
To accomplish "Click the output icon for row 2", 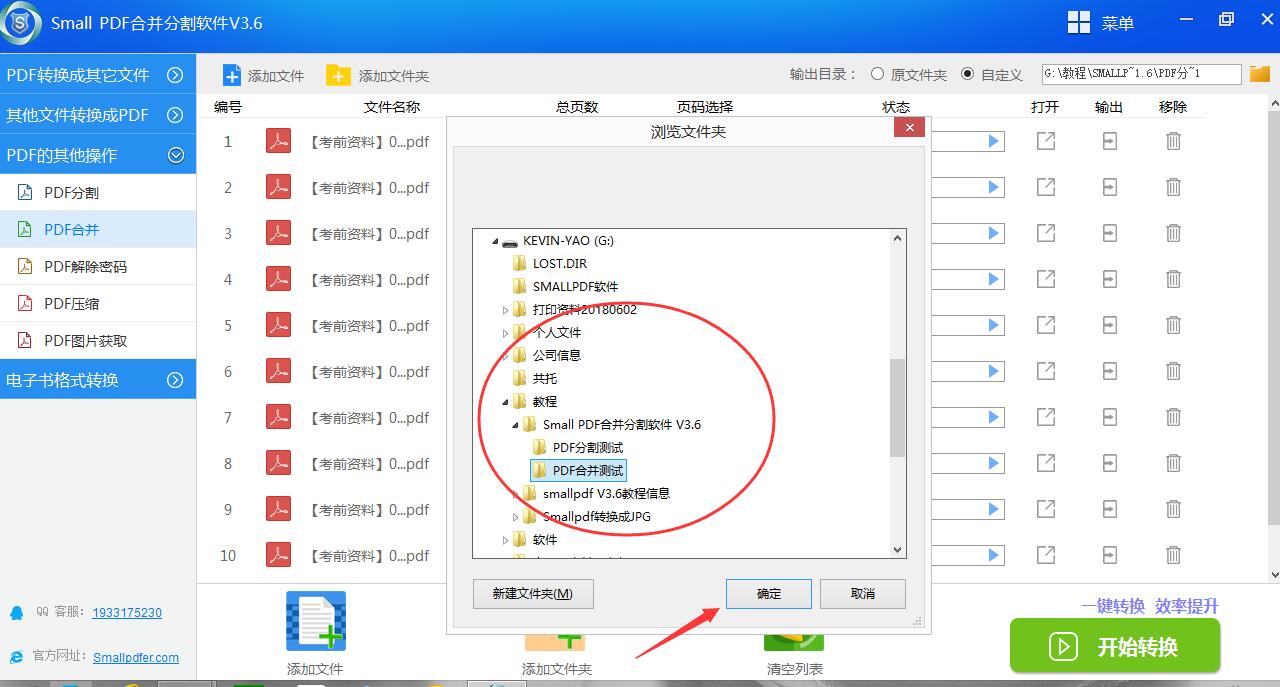I will click(x=1109, y=187).
